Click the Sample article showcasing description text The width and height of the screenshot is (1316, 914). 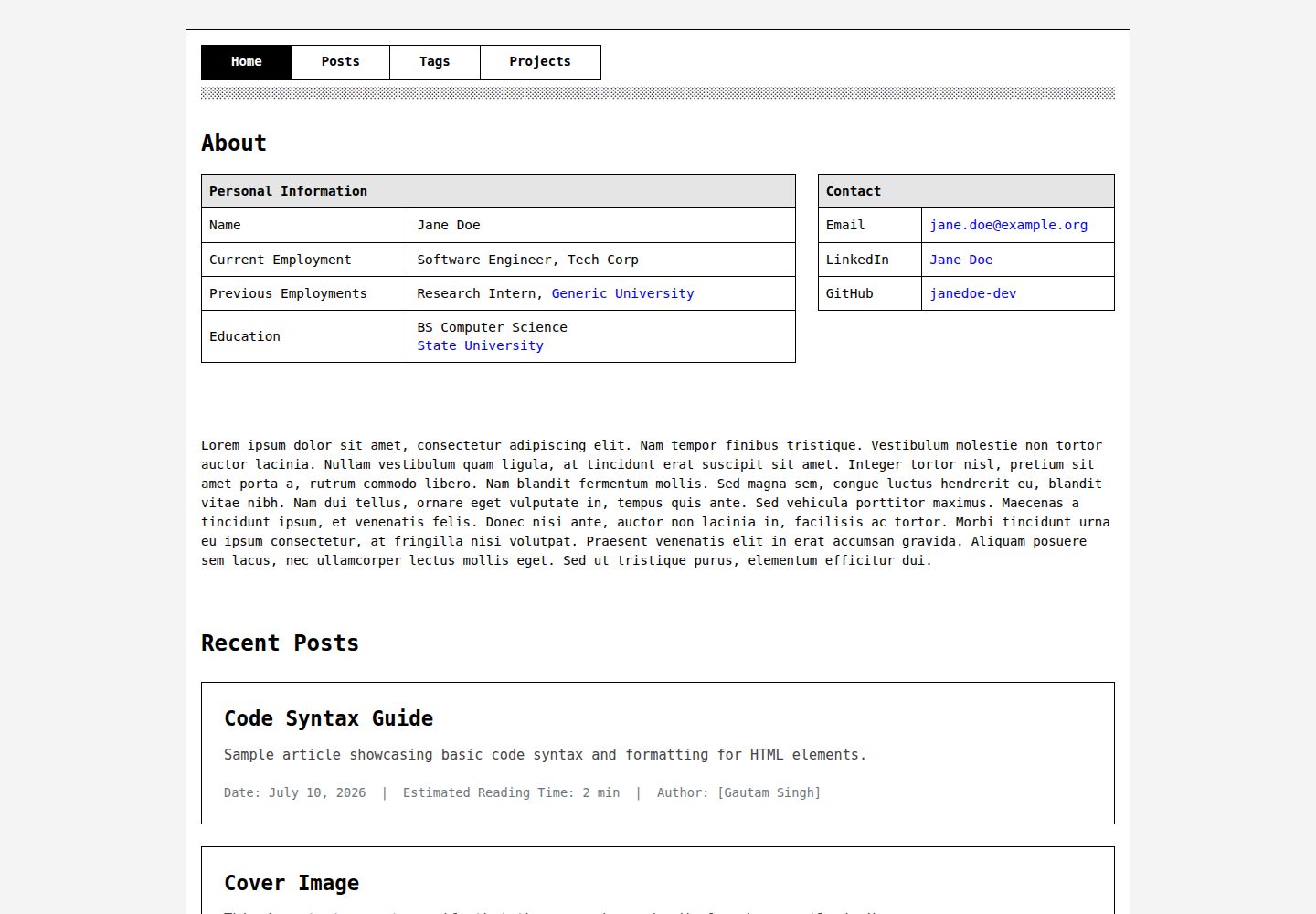[x=545, y=755]
